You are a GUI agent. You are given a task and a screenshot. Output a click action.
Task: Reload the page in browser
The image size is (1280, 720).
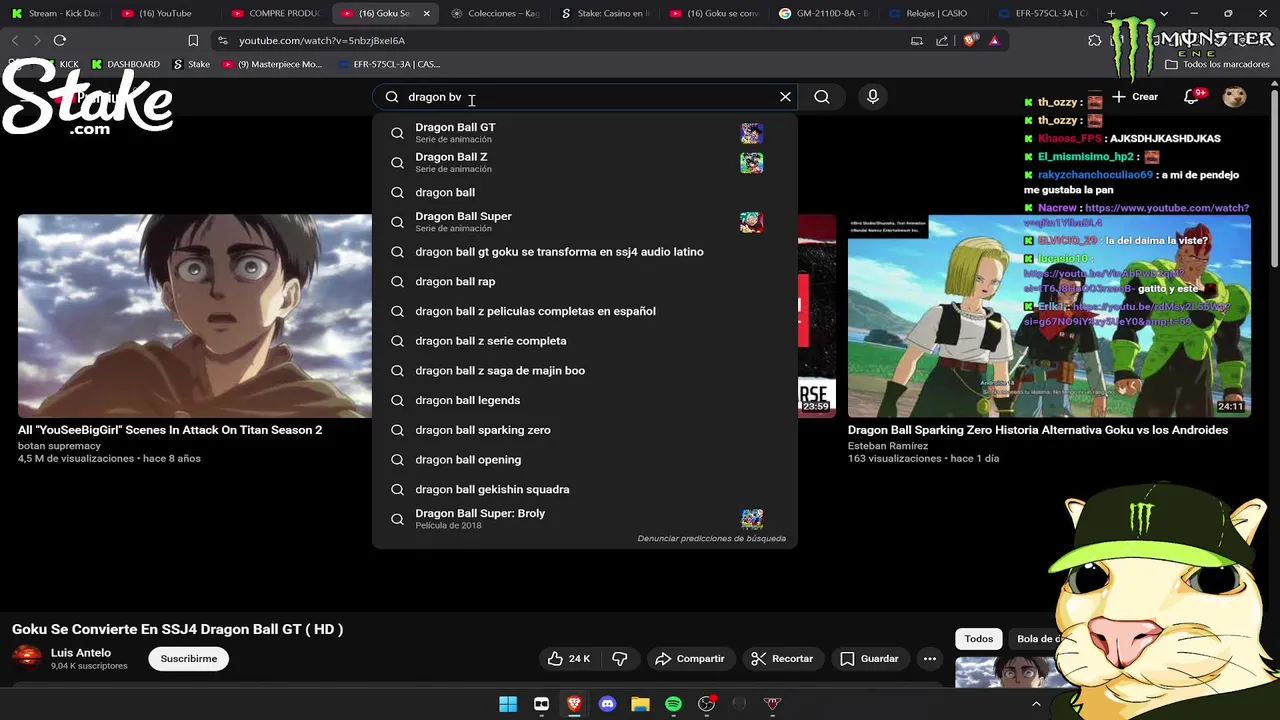(x=60, y=40)
